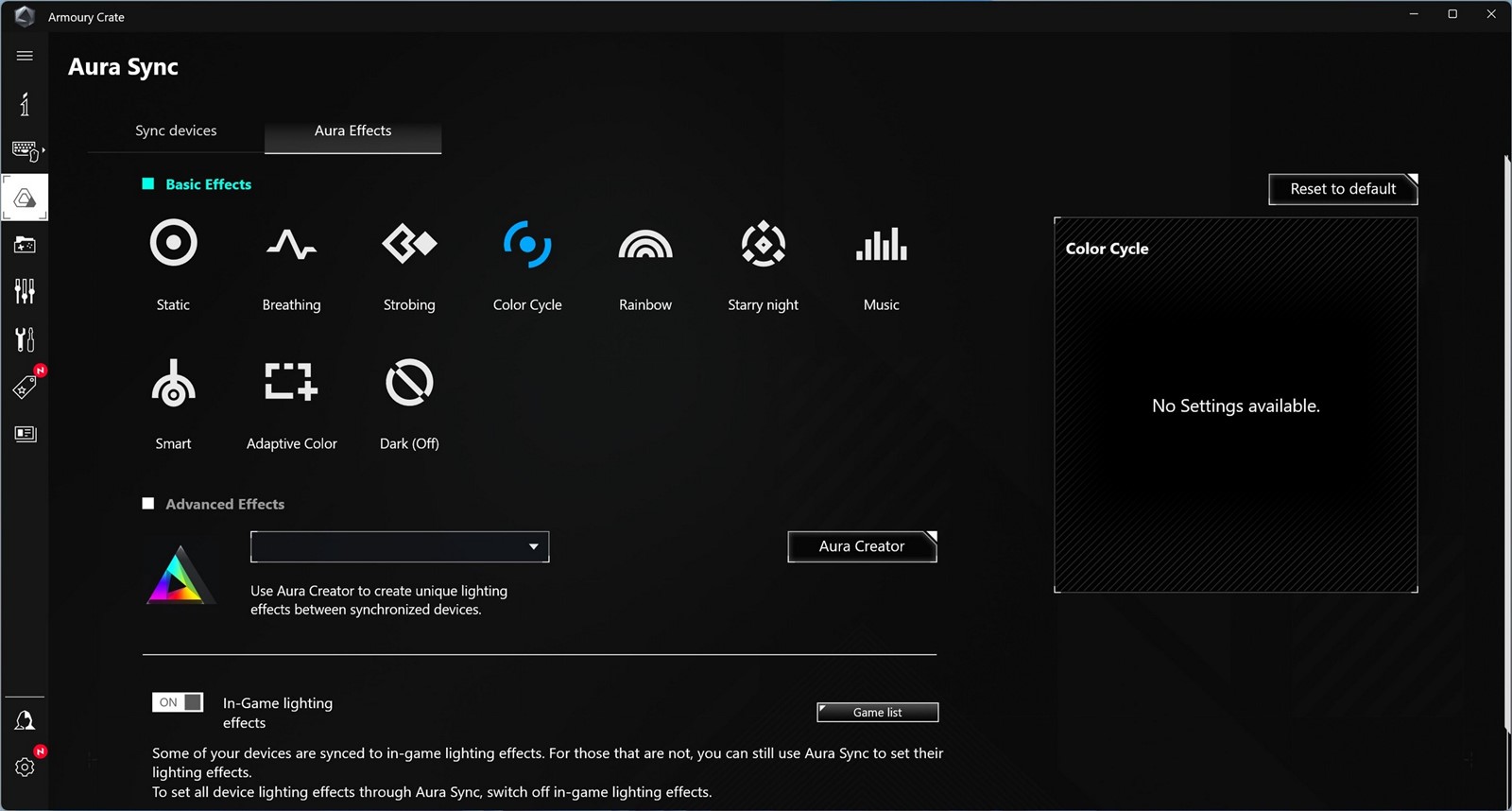Minimize the Armoury Crate window

pyautogui.click(x=1414, y=14)
